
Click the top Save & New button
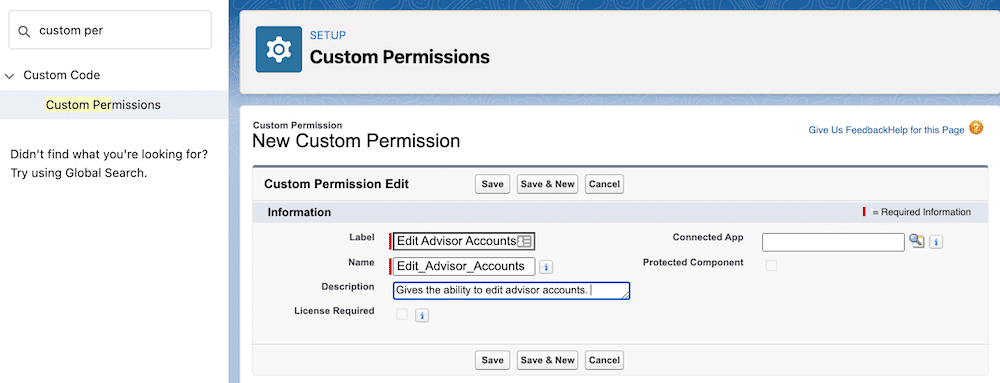(x=547, y=184)
